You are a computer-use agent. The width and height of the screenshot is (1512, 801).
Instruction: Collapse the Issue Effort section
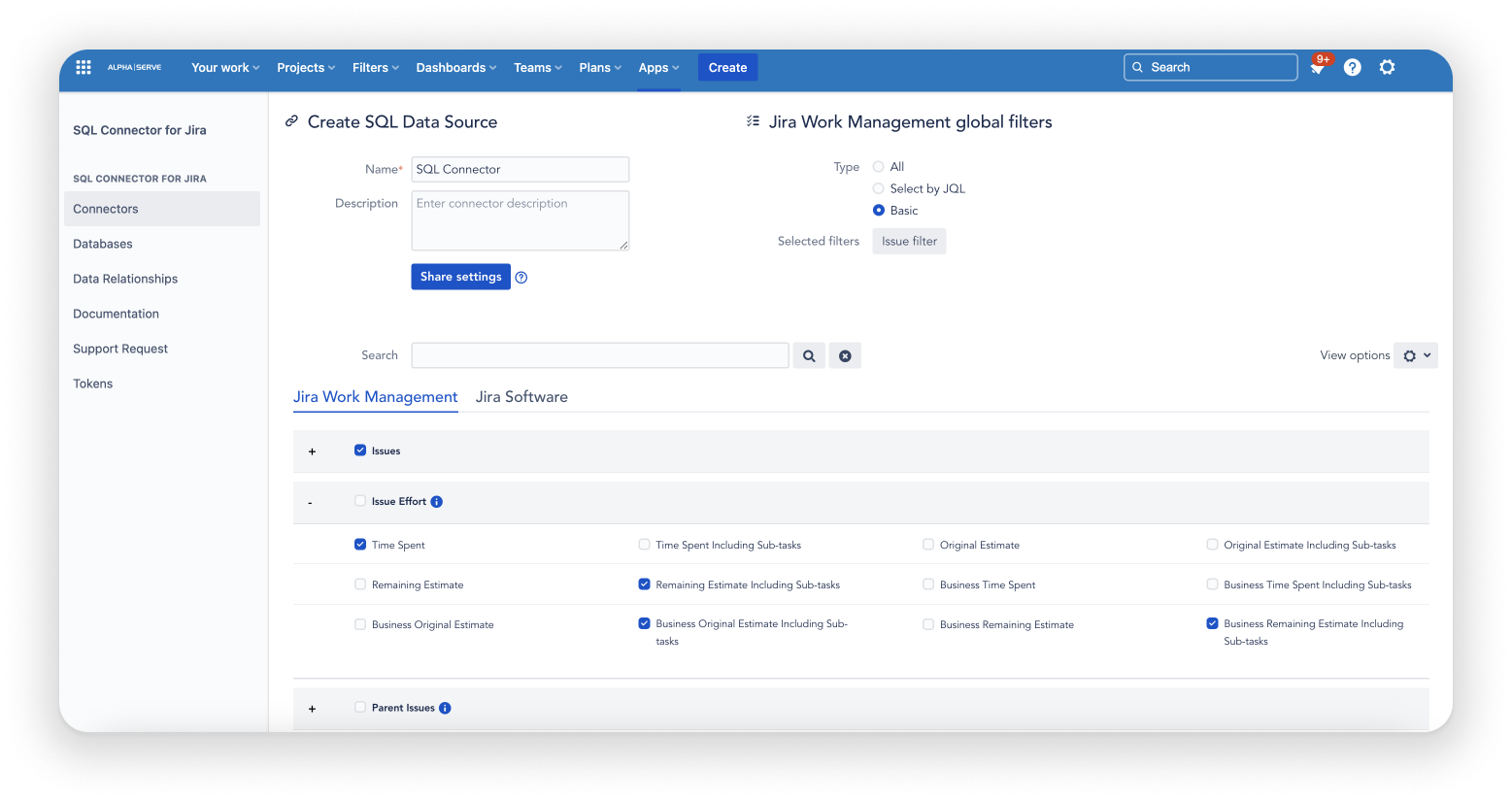pyautogui.click(x=310, y=502)
